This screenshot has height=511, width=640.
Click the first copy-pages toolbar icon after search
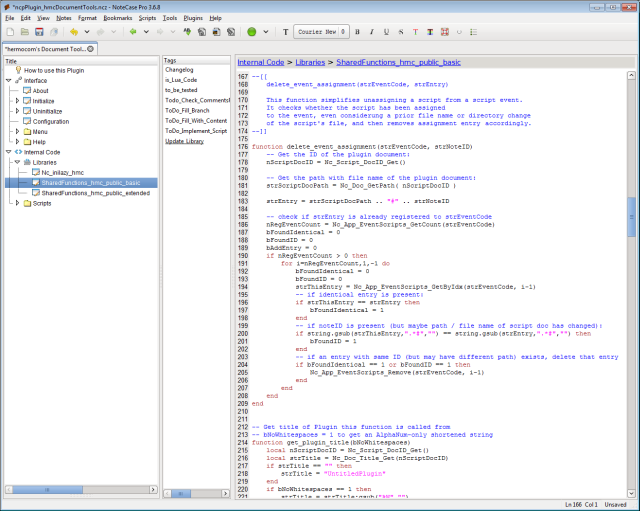click(202, 32)
